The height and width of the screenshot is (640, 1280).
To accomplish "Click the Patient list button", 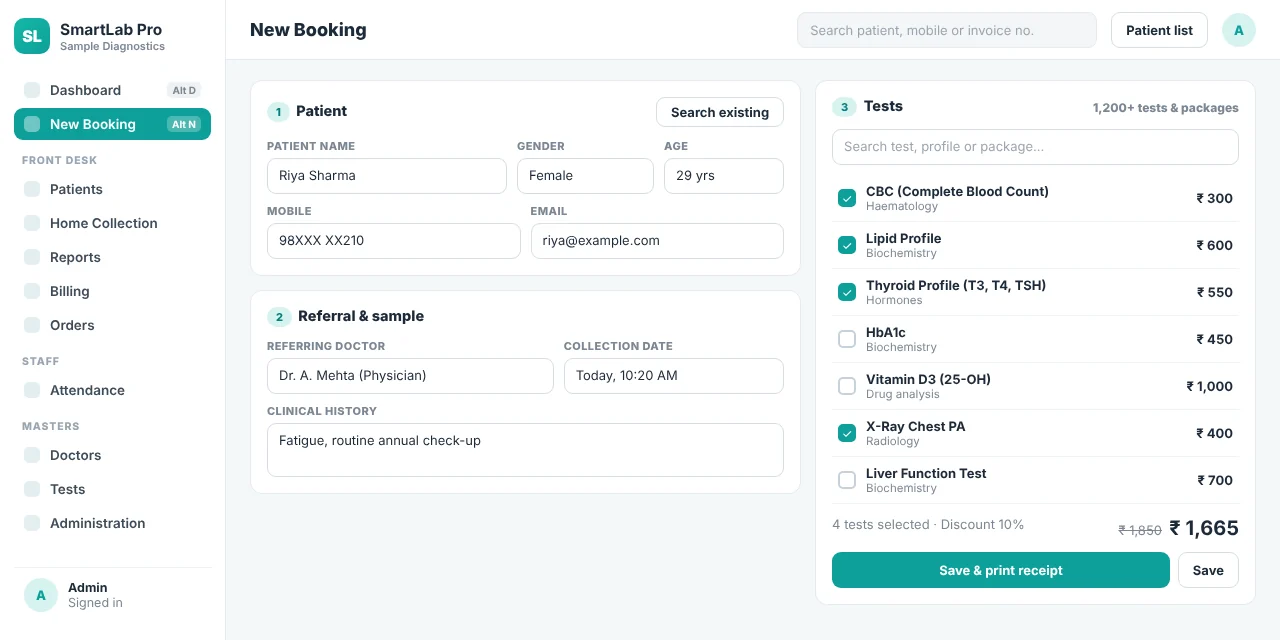I will coord(1159,30).
